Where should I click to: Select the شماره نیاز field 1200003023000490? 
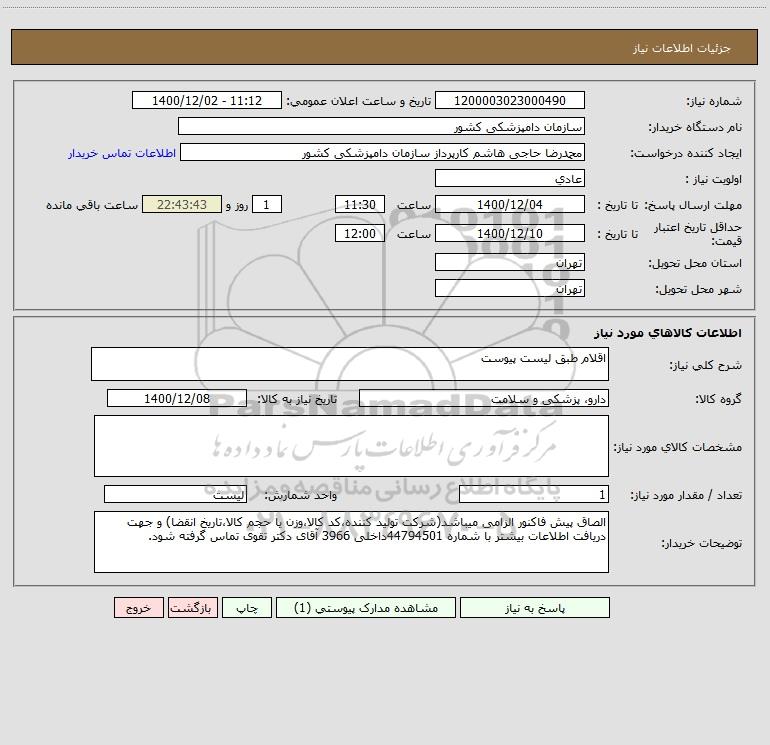[x=510, y=100]
